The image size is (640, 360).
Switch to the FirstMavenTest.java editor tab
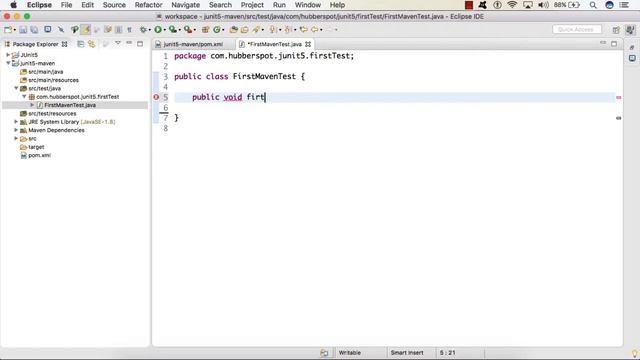[274, 44]
